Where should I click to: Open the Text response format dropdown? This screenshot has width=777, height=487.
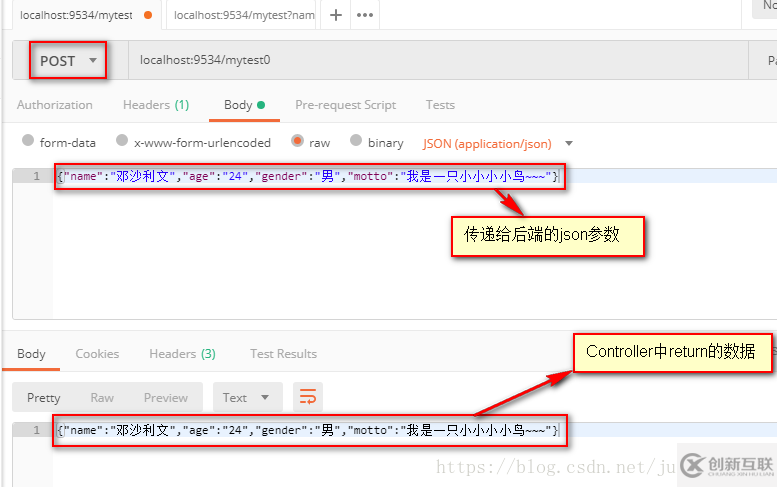coord(248,397)
